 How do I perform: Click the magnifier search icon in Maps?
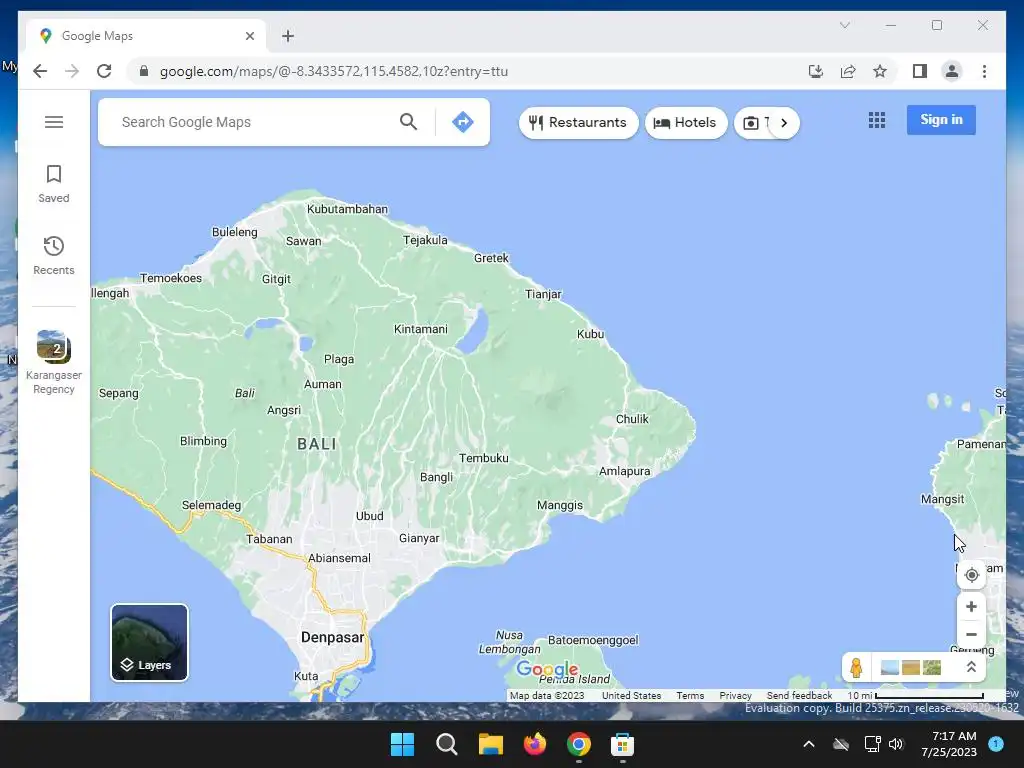click(408, 121)
